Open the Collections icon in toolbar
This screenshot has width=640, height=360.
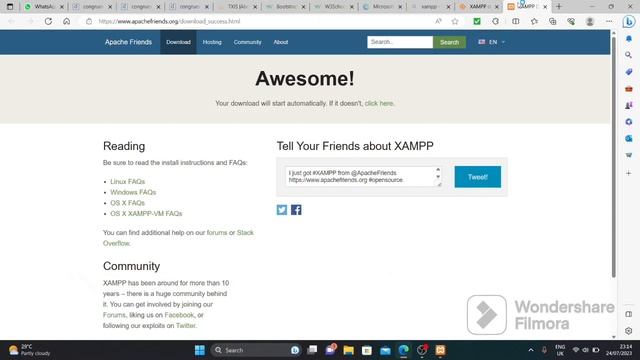point(552,21)
